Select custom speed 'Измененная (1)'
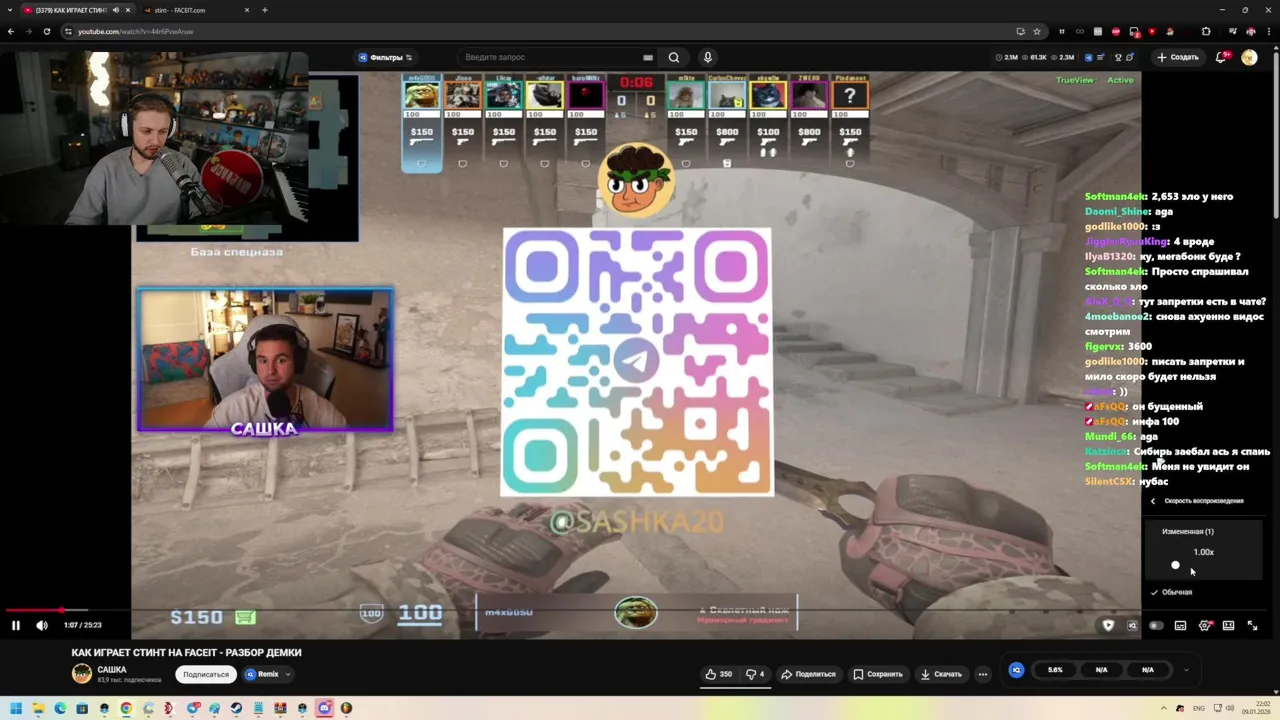 (x=1188, y=532)
